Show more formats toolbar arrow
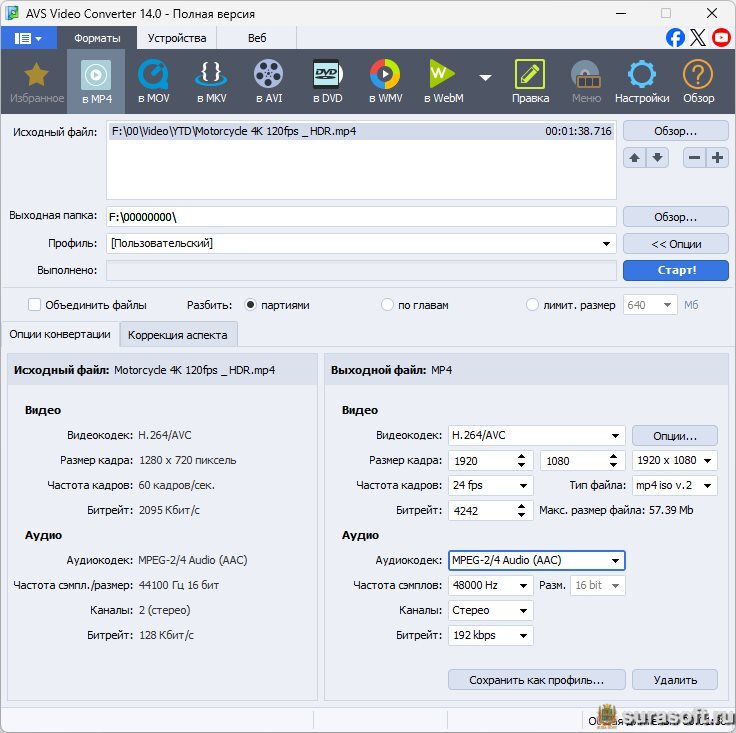736x733 pixels. (x=485, y=77)
